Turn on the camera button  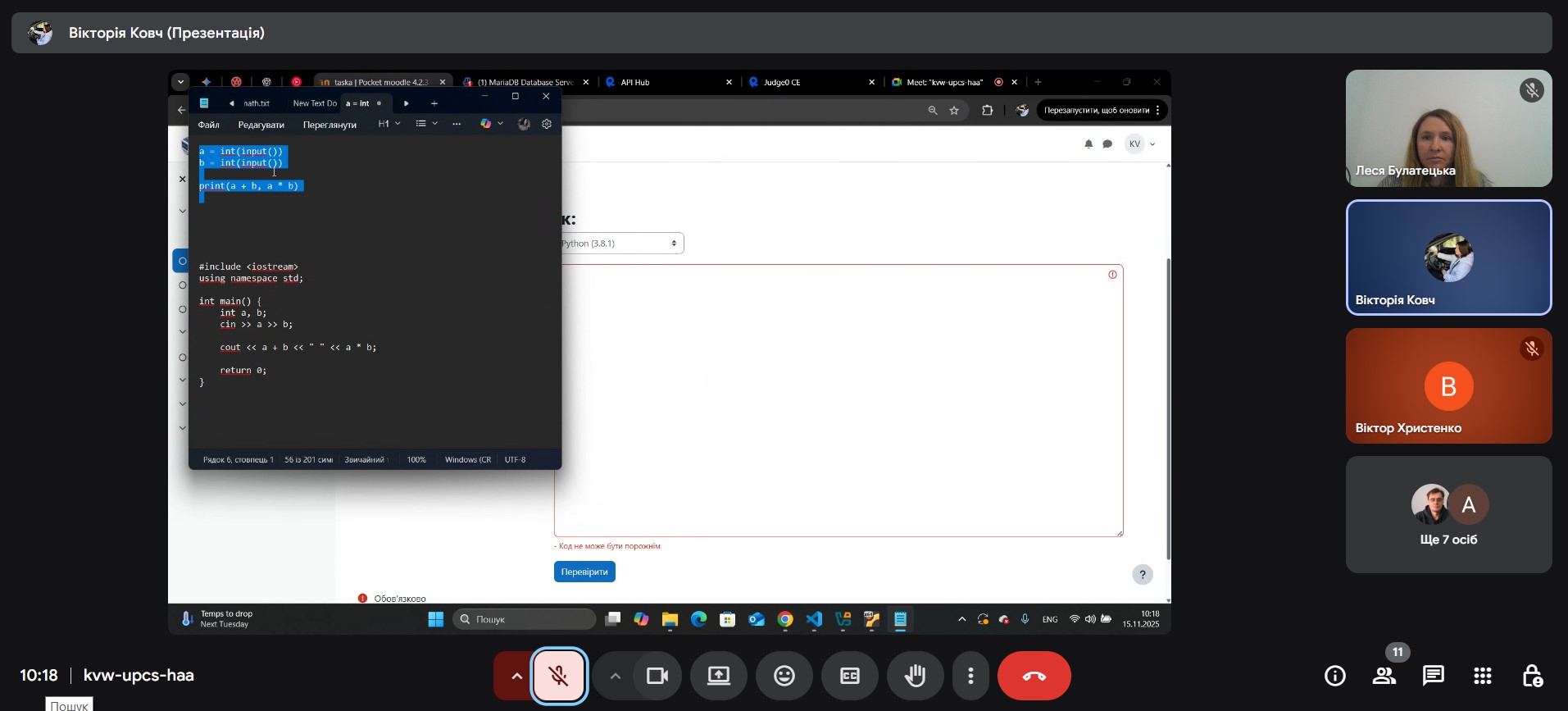(x=657, y=676)
